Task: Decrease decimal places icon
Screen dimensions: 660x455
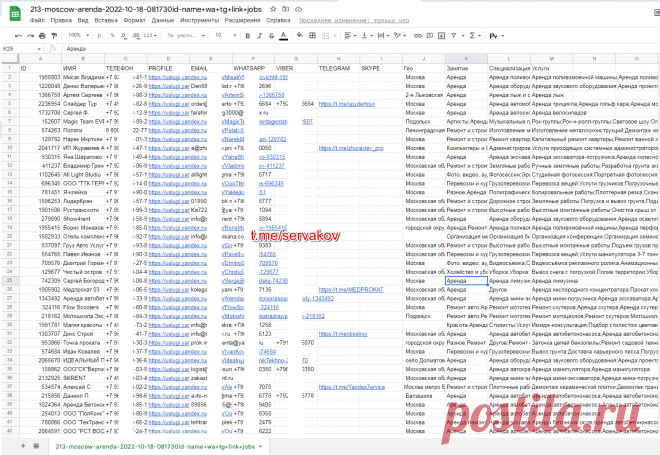Action: click(124, 36)
